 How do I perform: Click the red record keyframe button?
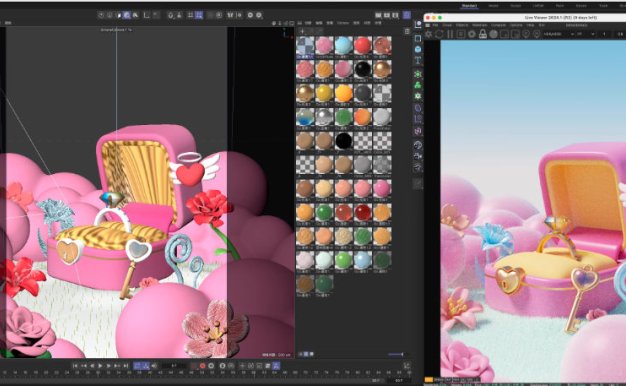pos(202,366)
